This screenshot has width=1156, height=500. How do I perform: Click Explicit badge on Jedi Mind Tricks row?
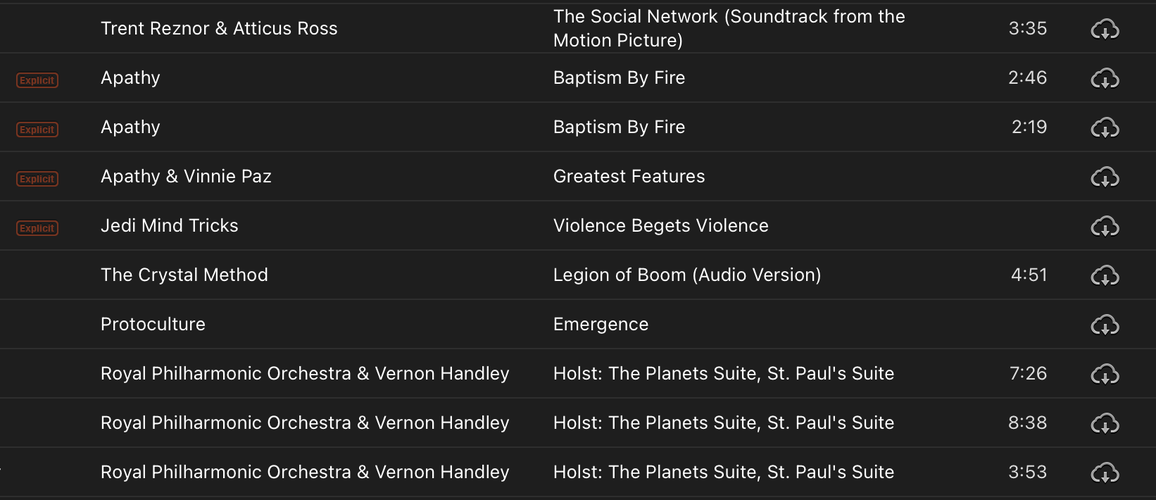pyautogui.click(x=37, y=228)
